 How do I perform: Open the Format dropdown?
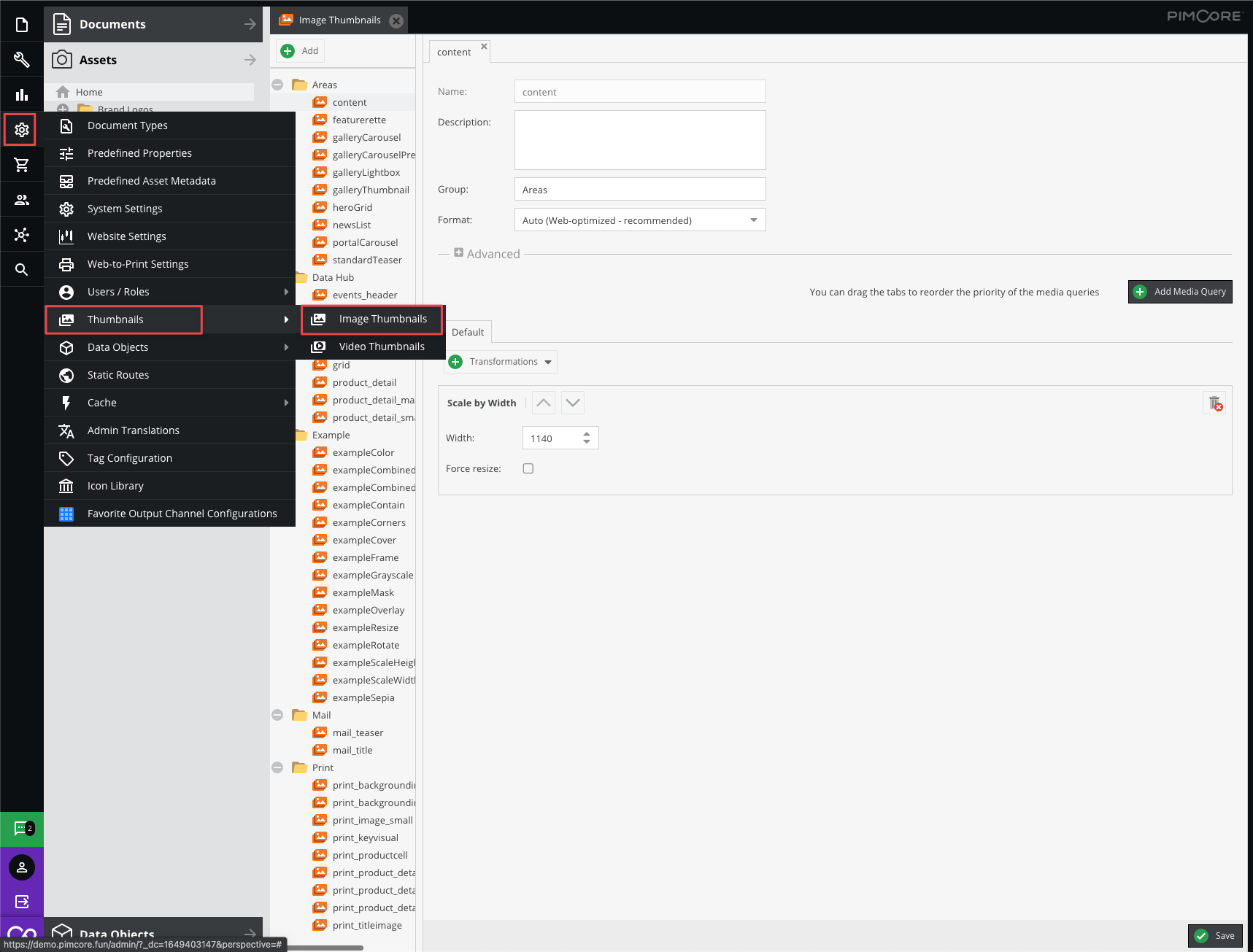point(753,220)
